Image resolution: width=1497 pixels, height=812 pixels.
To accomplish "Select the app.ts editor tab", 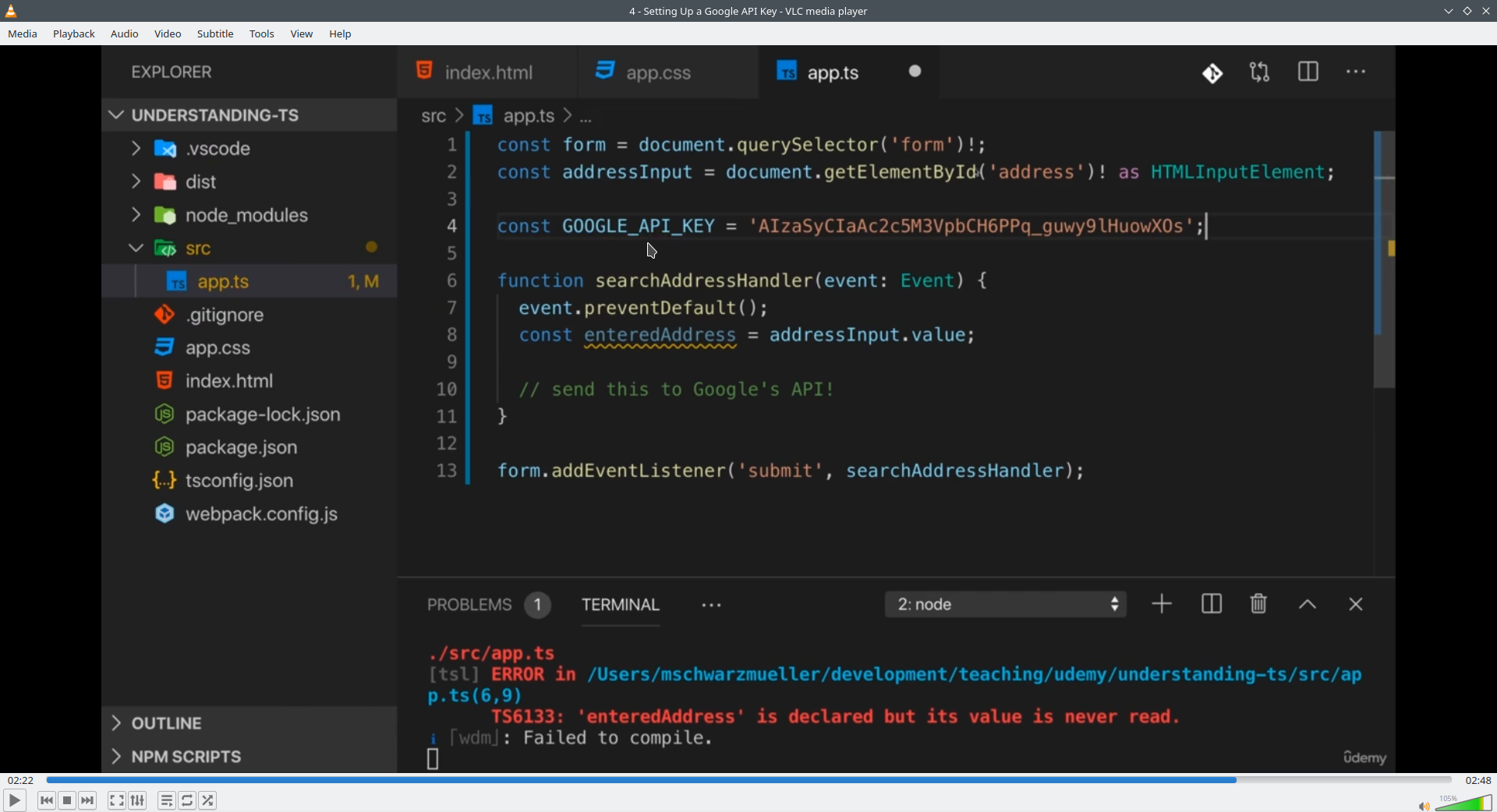I will (x=848, y=72).
